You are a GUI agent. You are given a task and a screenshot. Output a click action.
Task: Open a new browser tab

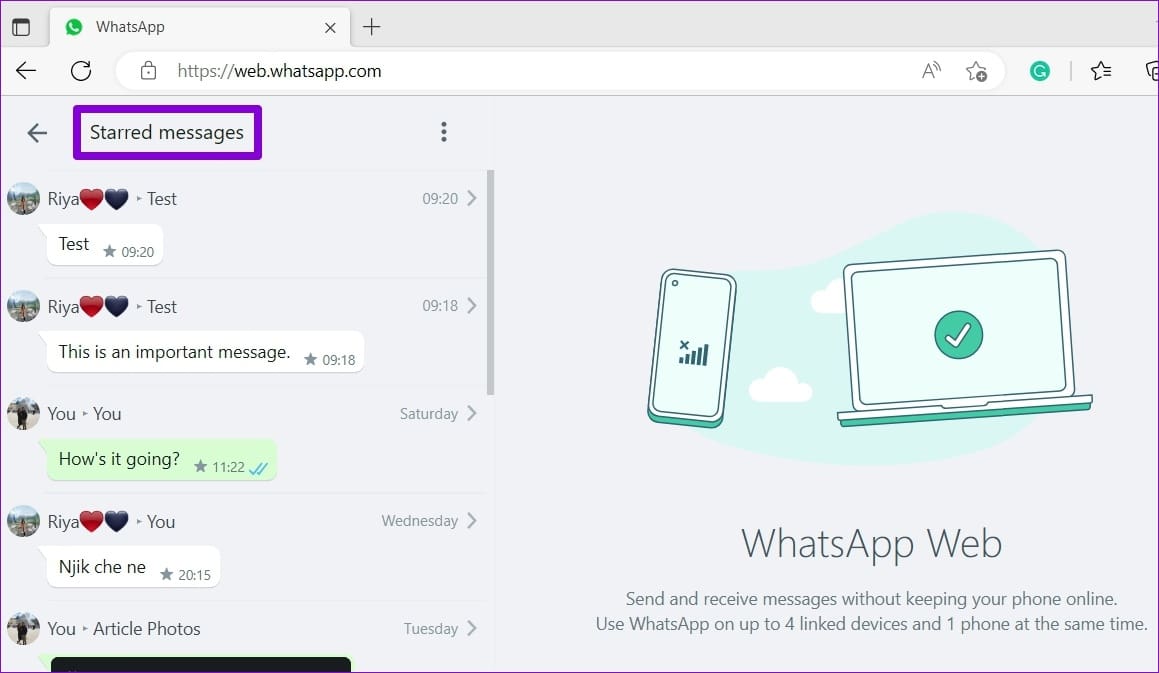371,27
